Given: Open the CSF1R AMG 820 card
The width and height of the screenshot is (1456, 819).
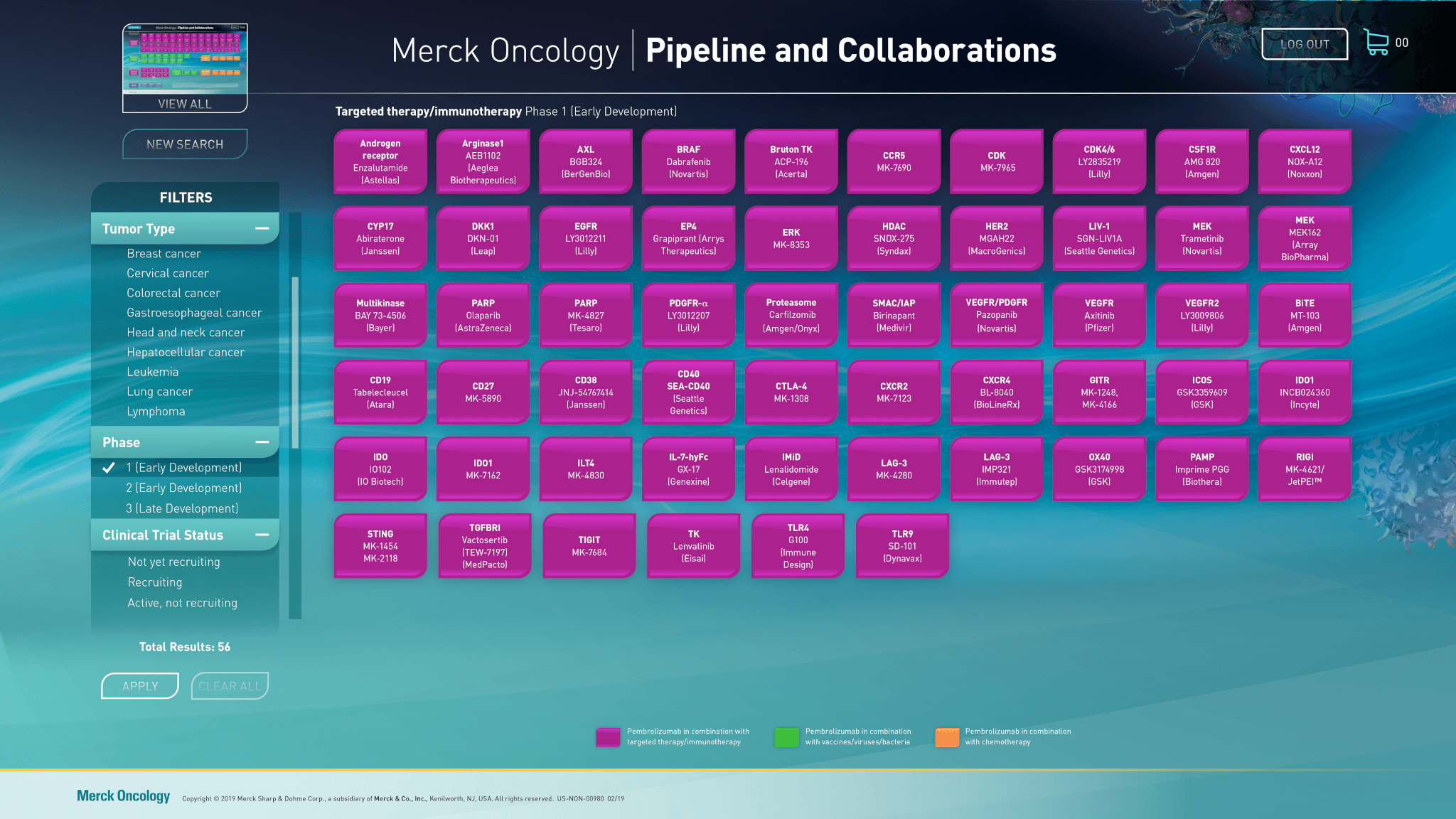Looking at the screenshot, I should [1202, 161].
